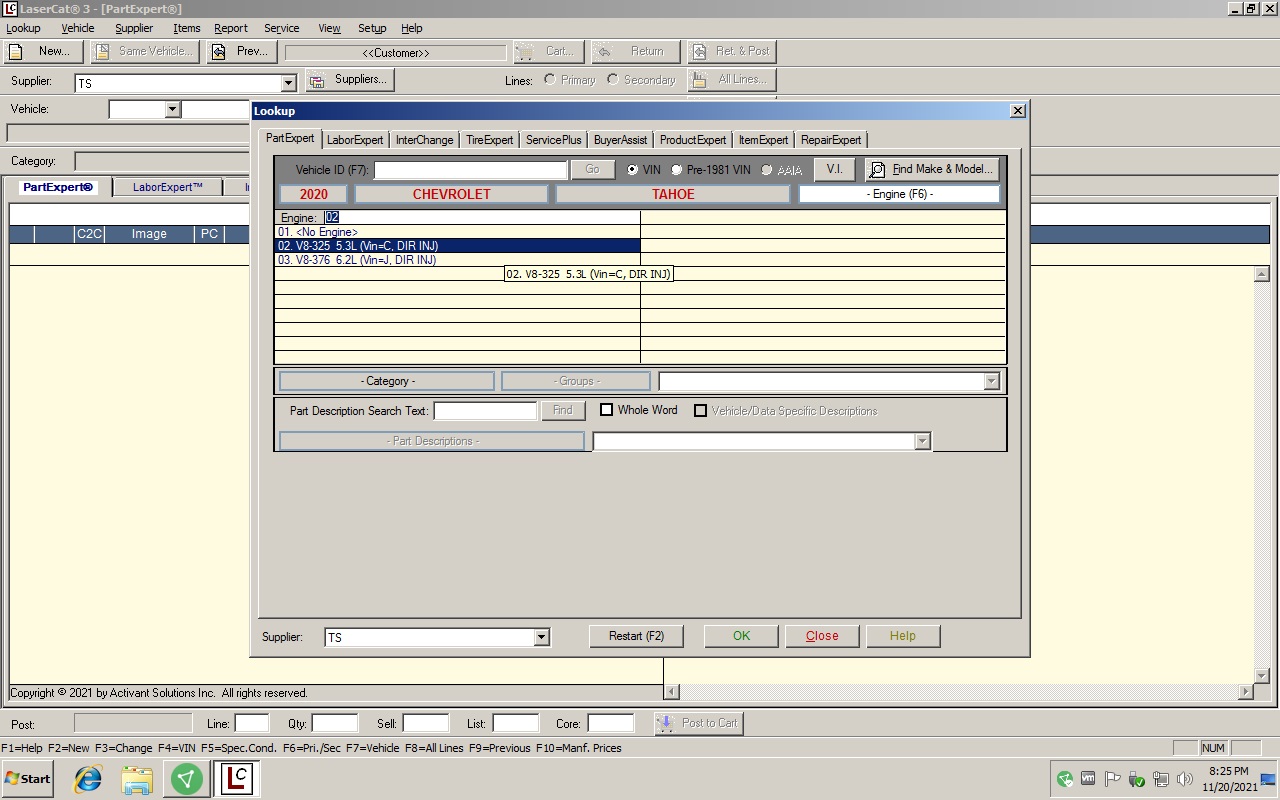Open the Setup menu

pos(372,28)
